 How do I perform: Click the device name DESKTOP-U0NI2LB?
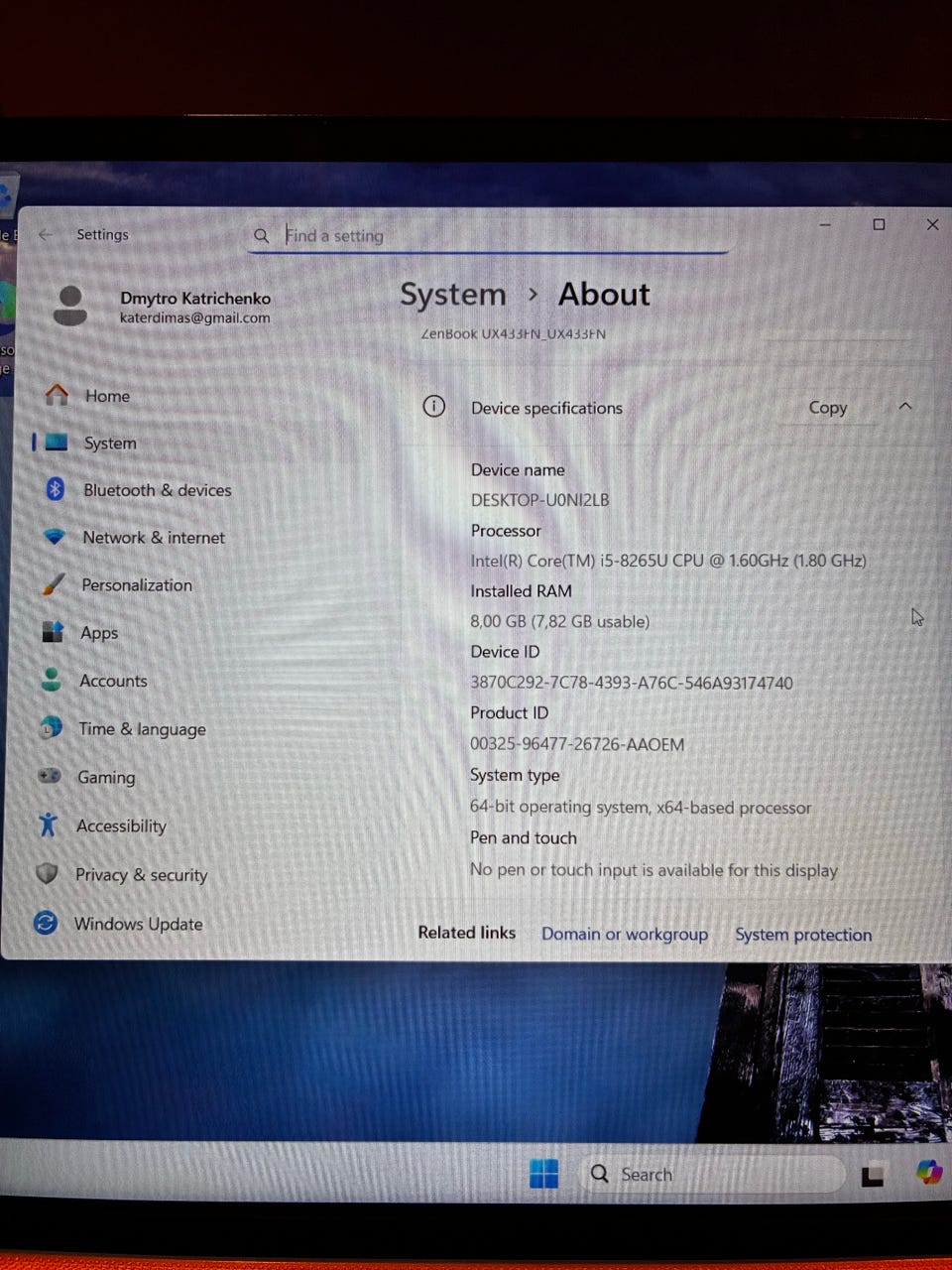click(x=539, y=500)
